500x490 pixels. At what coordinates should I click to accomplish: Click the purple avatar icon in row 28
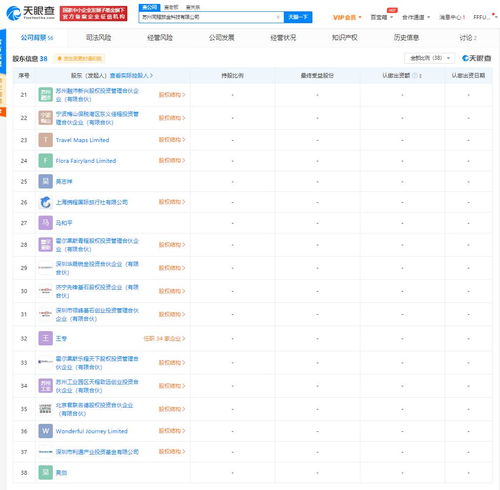pyautogui.click(x=45, y=245)
